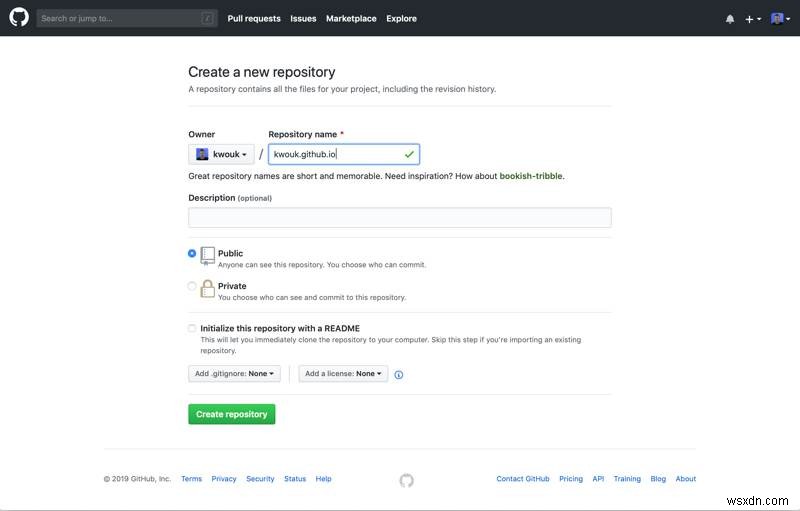The image size is (800, 511).
Task: Open Marketplace from the header
Action: pos(351,18)
